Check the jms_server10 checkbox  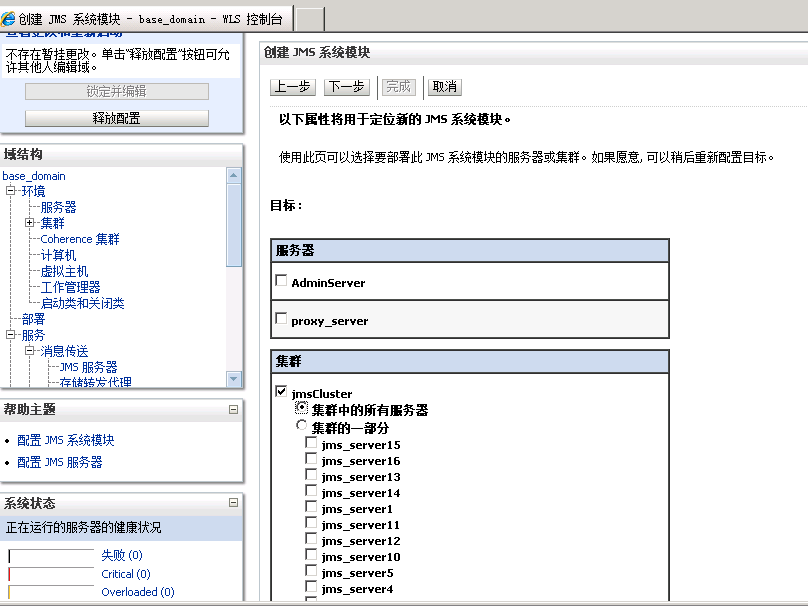(x=311, y=554)
